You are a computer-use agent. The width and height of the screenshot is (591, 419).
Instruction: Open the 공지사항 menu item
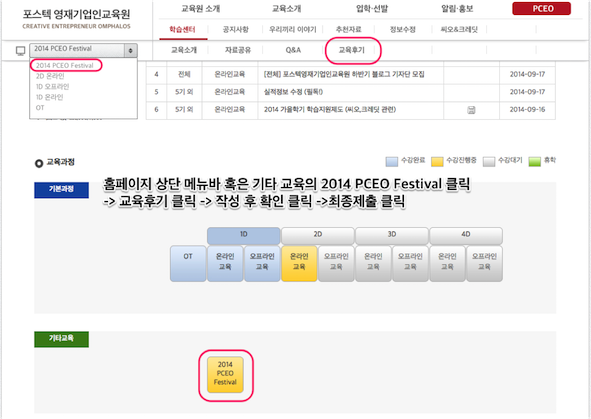pyautogui.click(x=236, y=29)
